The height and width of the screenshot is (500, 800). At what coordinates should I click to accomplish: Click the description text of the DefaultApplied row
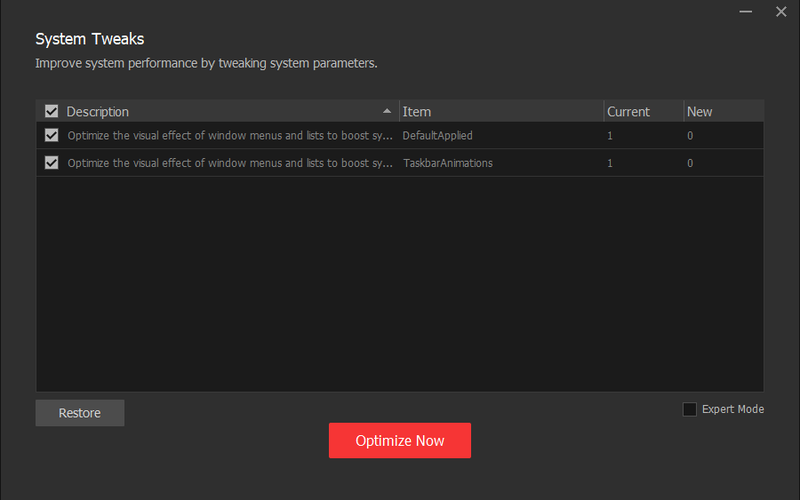tap(230, 135)
